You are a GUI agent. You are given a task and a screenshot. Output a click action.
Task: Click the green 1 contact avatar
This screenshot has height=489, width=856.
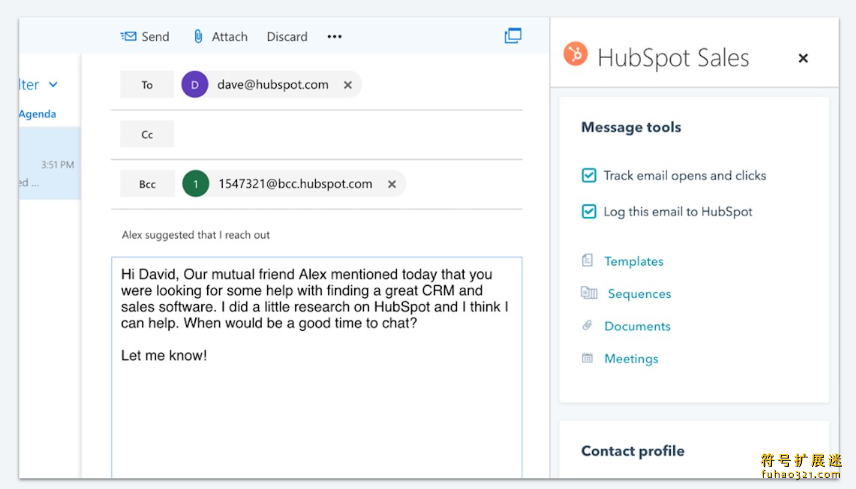[x=195, y=184]
